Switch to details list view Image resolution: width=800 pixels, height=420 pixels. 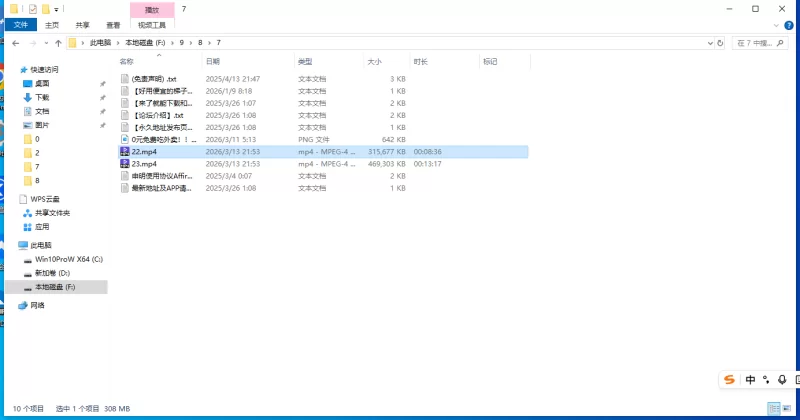pos(773,408)
